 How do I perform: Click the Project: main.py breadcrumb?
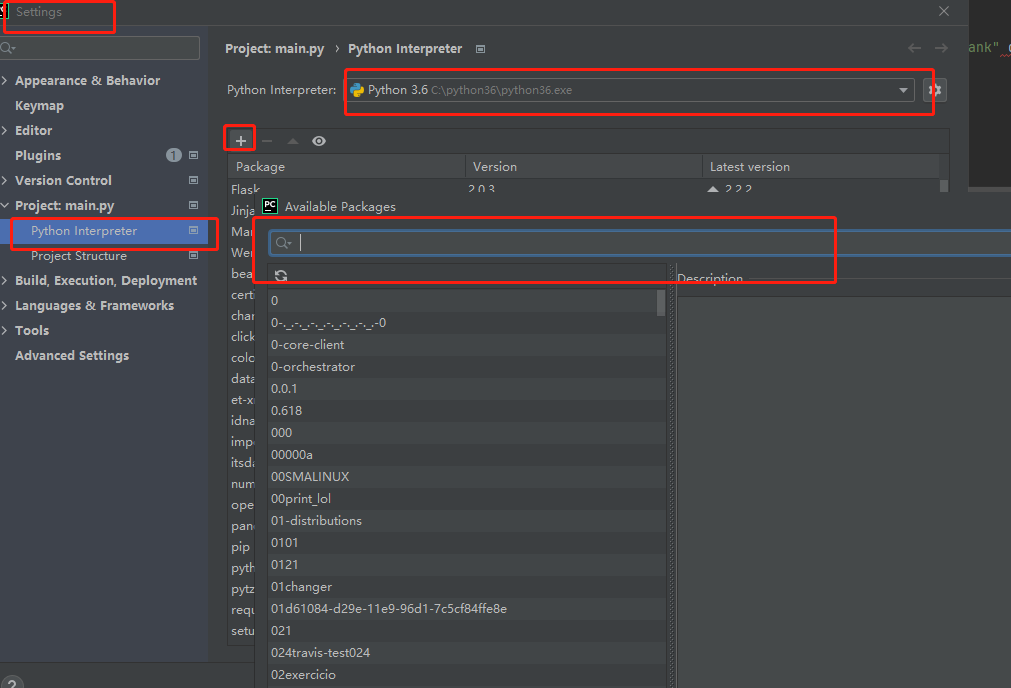[275, 49]
